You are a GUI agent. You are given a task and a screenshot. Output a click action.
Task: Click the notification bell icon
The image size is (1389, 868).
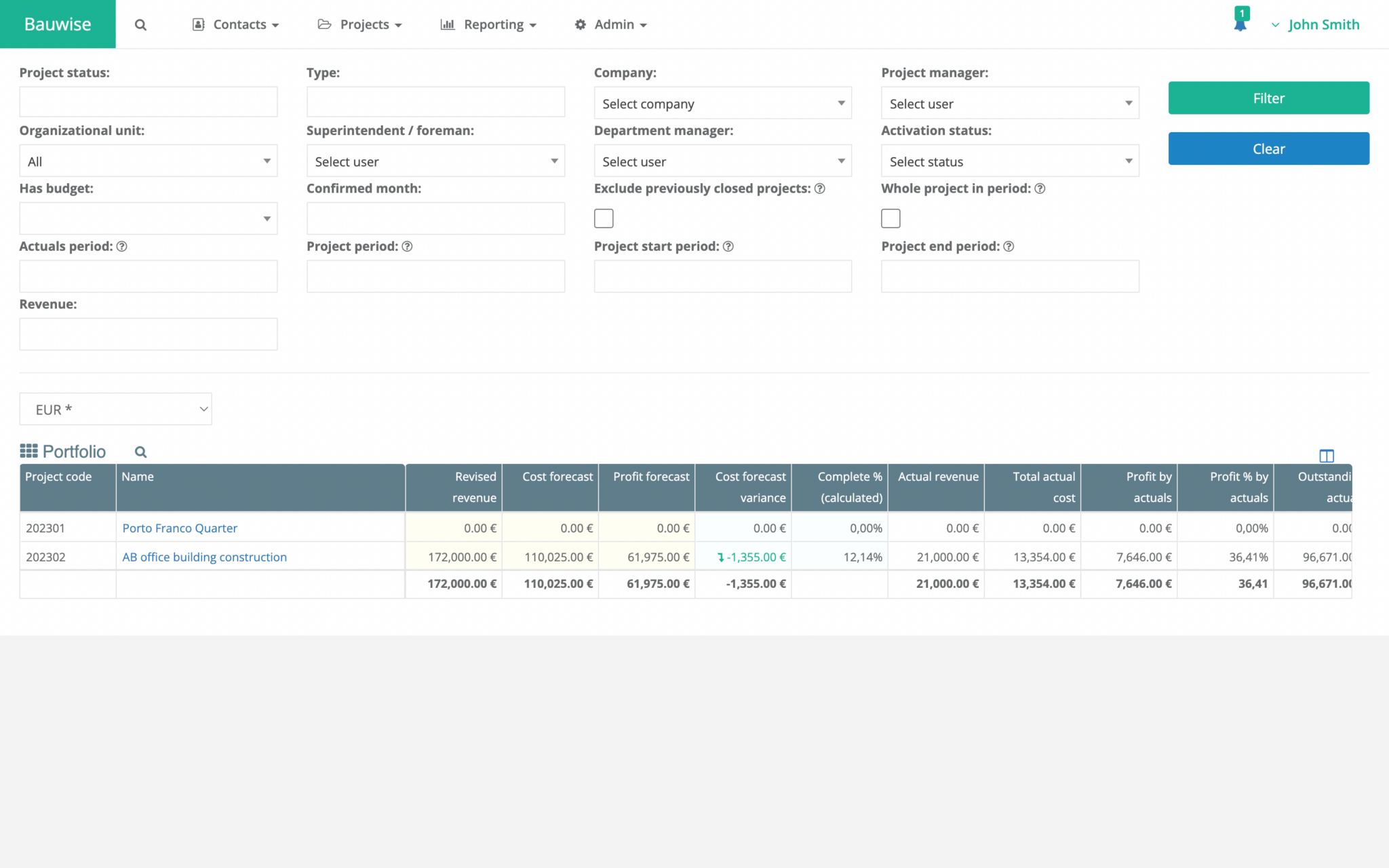pyautogui.click(x=1240, y=24)
